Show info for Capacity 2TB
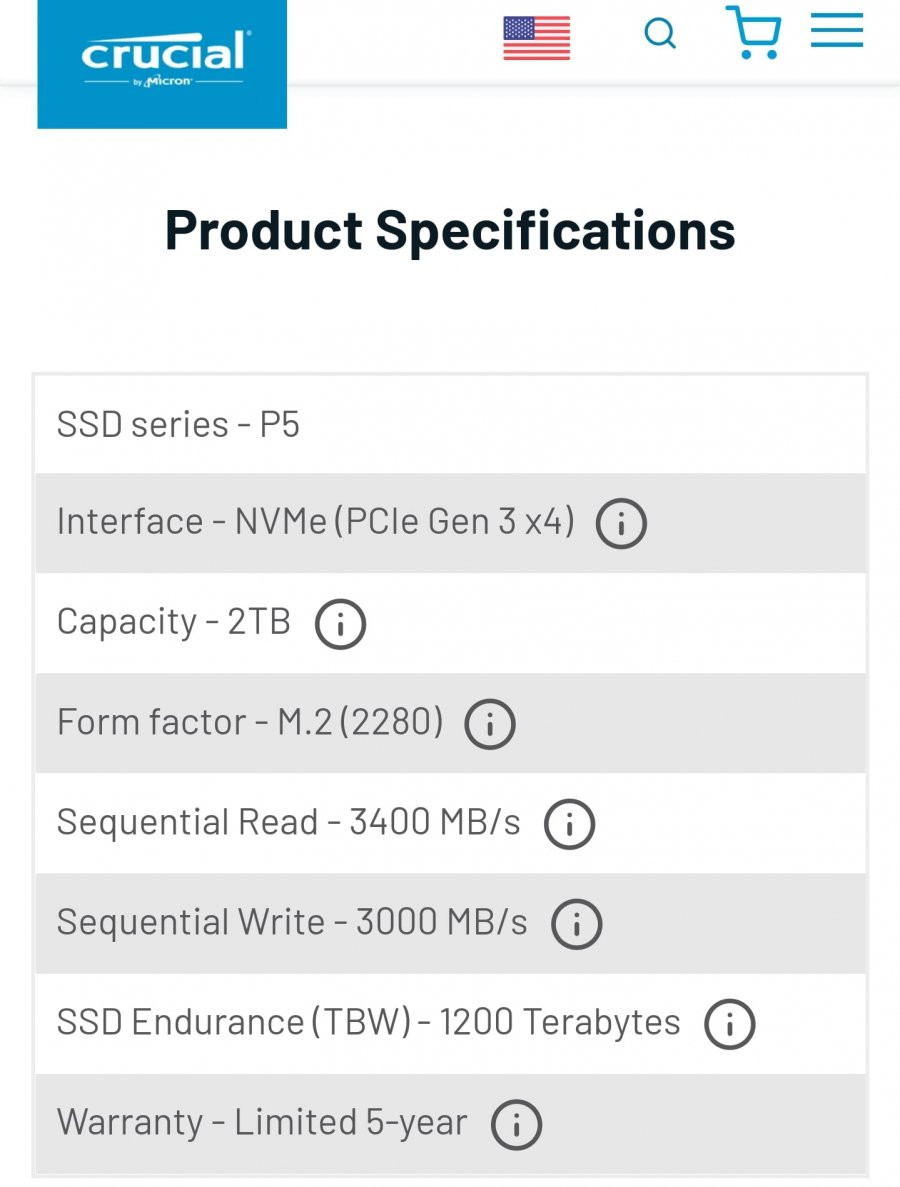 [341, 624]
